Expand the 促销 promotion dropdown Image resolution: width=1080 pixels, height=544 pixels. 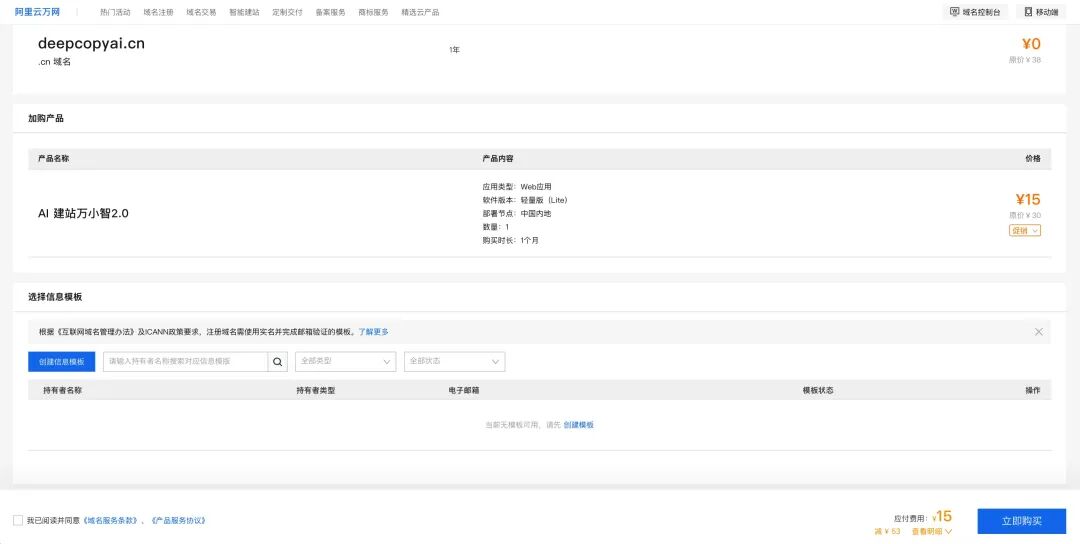(x=1025, y=231)
